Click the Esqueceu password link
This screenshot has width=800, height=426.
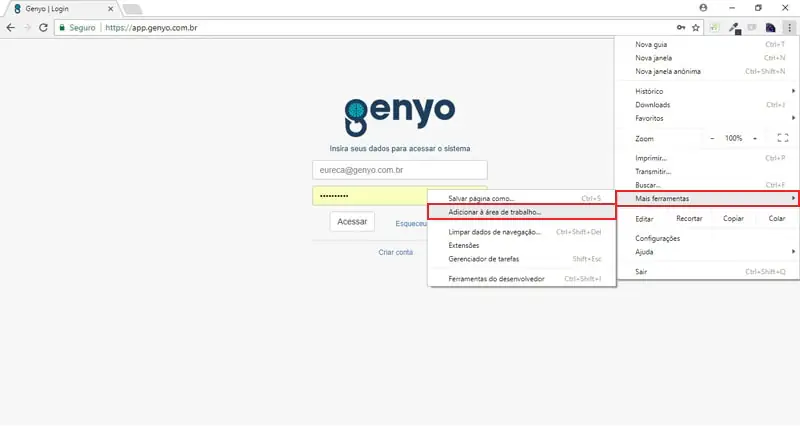(411, 223)
